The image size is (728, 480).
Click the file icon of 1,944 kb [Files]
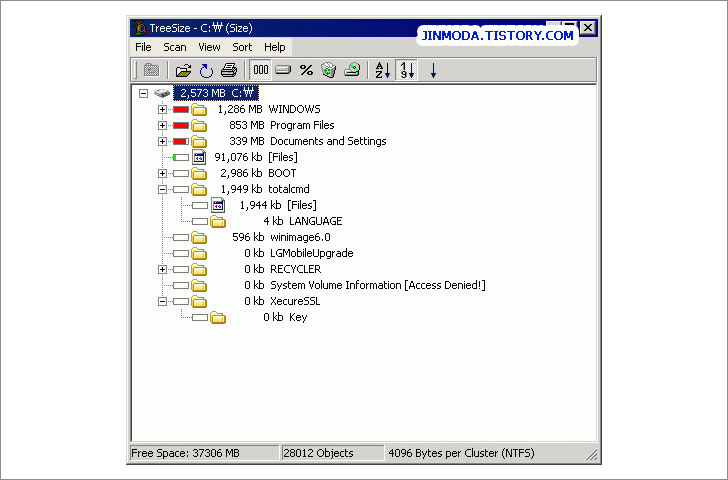[x=218, y=205]
